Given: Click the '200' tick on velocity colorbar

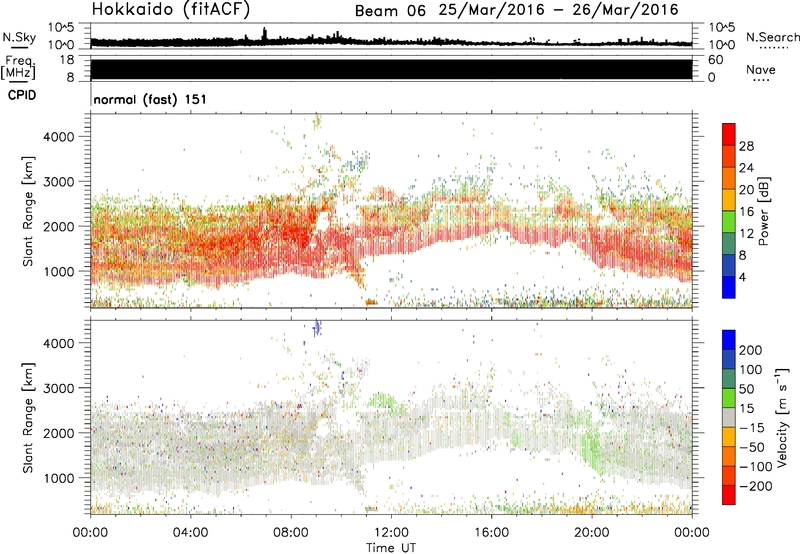Looking at the screenshot, I should pyautogui.click(x=751, y=350).
